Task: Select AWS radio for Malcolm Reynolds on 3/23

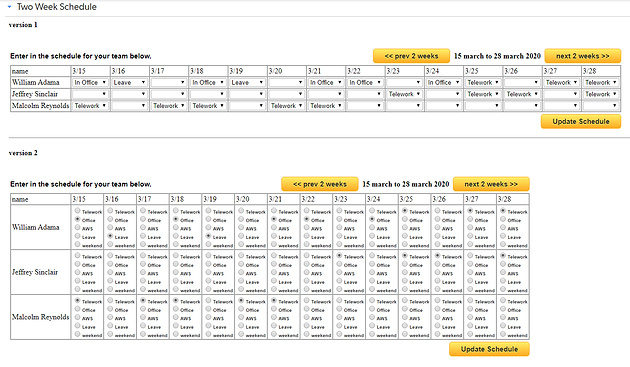Action: click(340, 318)
